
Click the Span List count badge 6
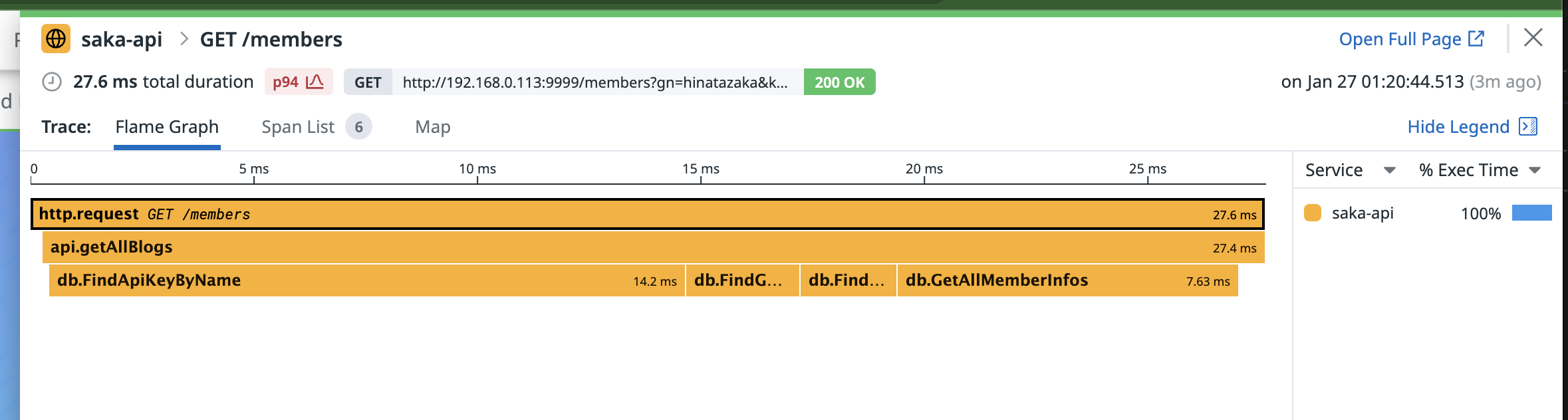(x=358, y=126)
